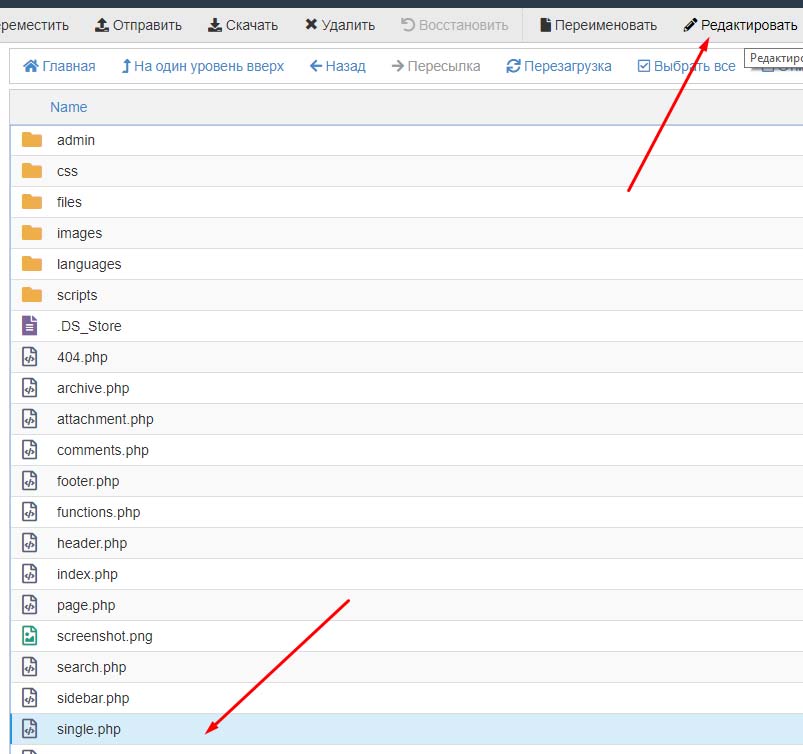
Task: Go На один уровень вверх
Action: [x=202, y=66]
